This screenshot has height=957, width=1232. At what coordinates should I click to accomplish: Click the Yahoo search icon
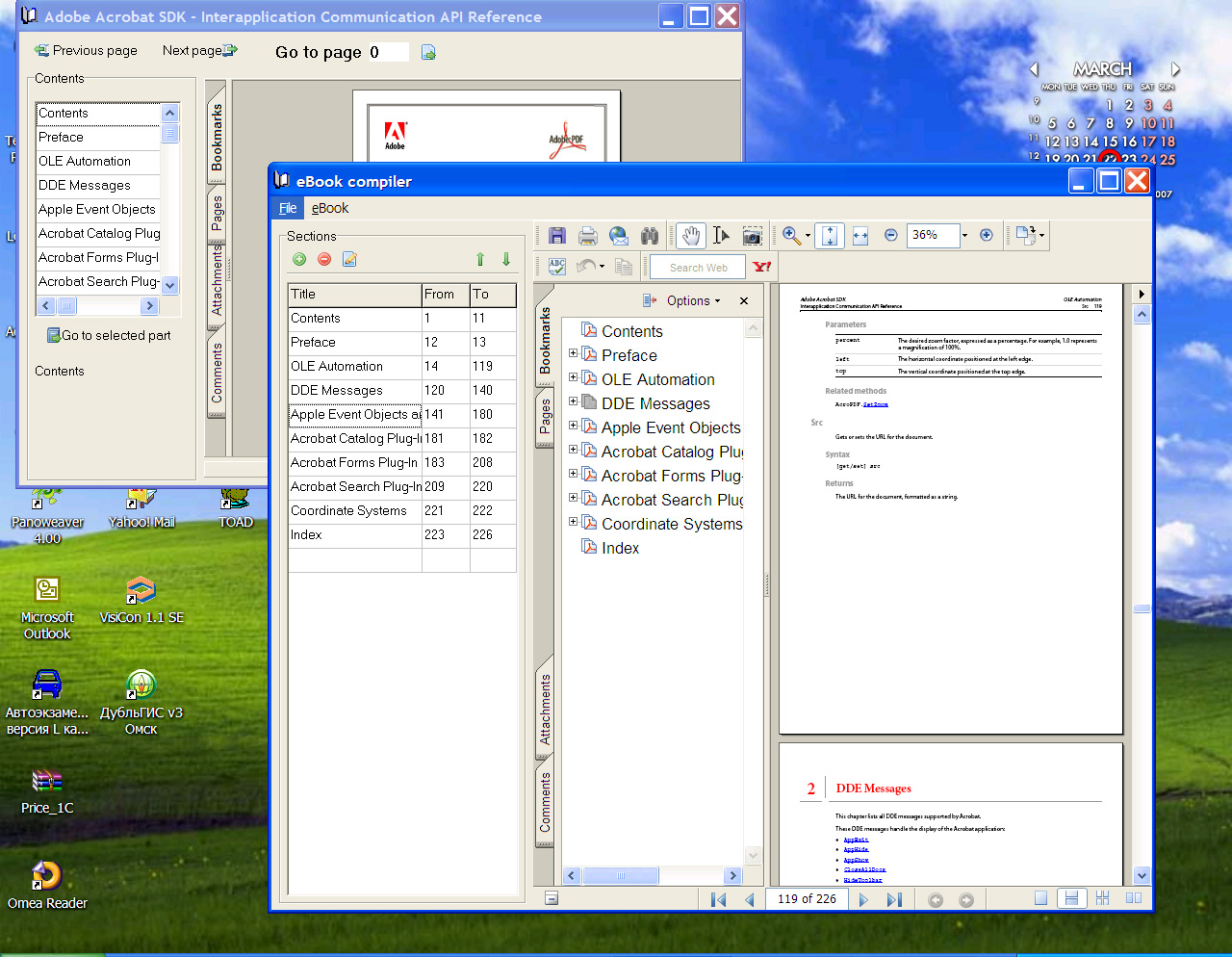coord(762,267)
